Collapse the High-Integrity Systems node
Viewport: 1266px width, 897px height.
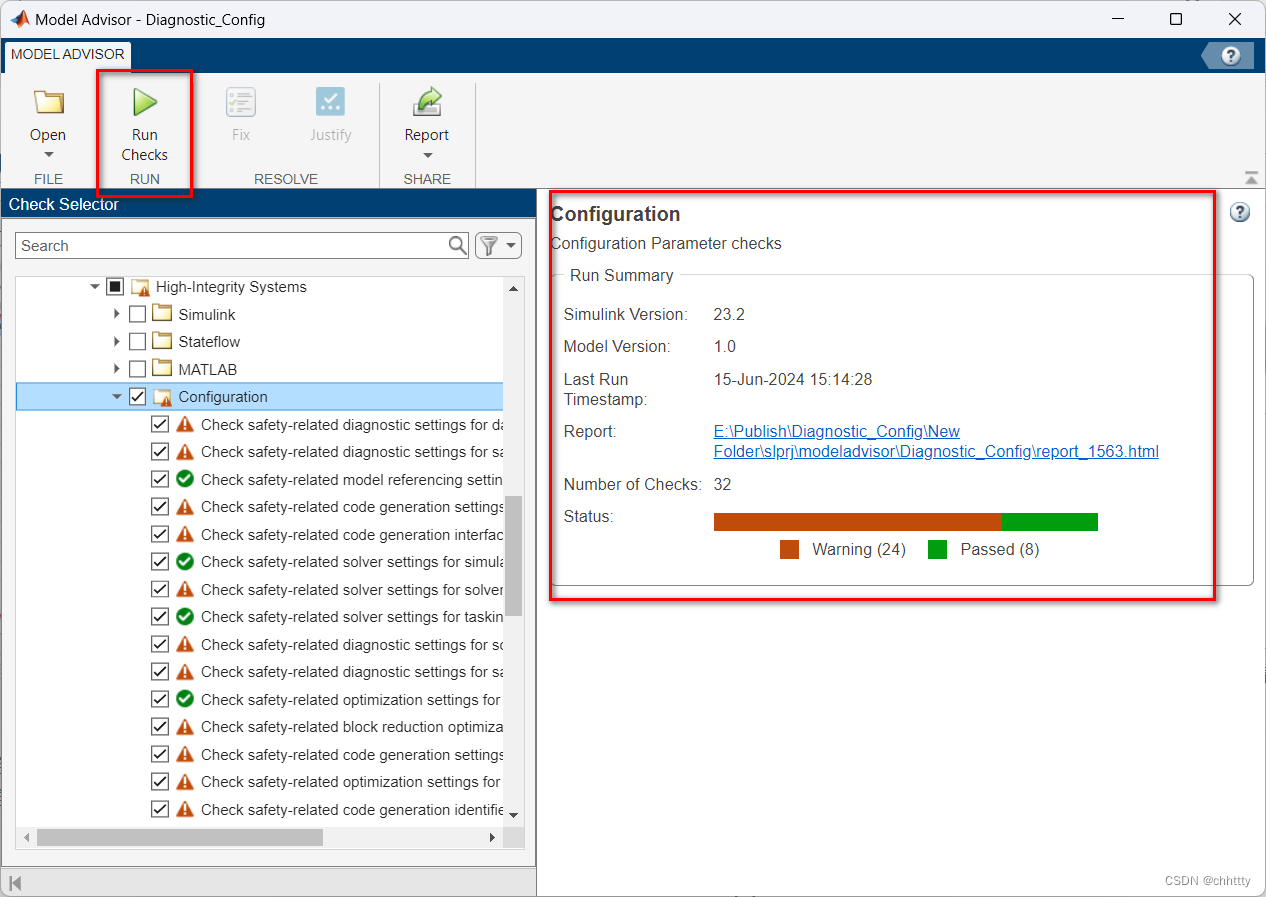[x=95, y=287]
